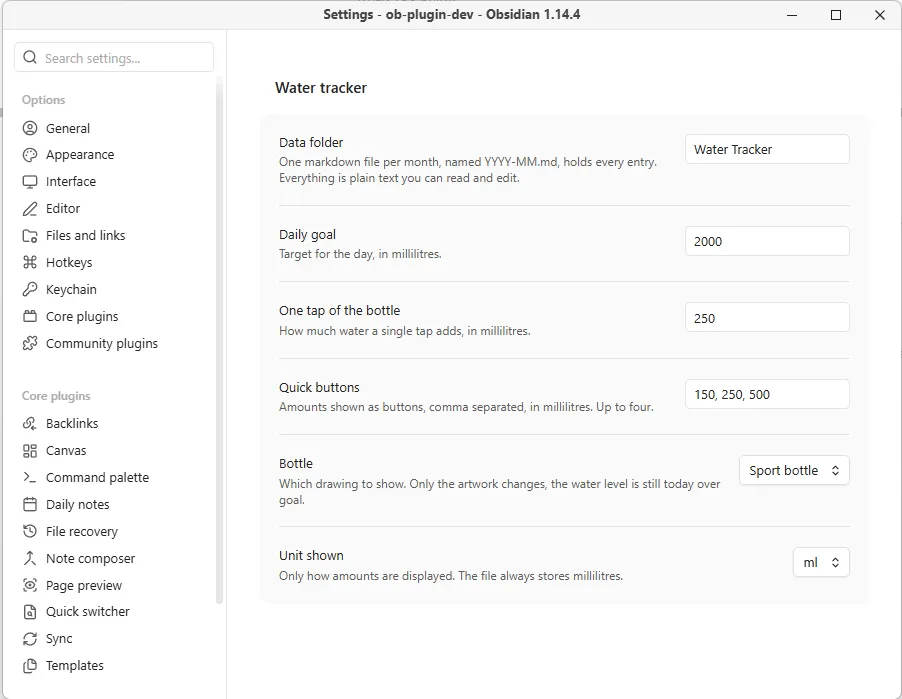Click the Quick buttons amounts field
This screenshot has width=902, height=699.
pyautogui.click(x=767, y=394)
